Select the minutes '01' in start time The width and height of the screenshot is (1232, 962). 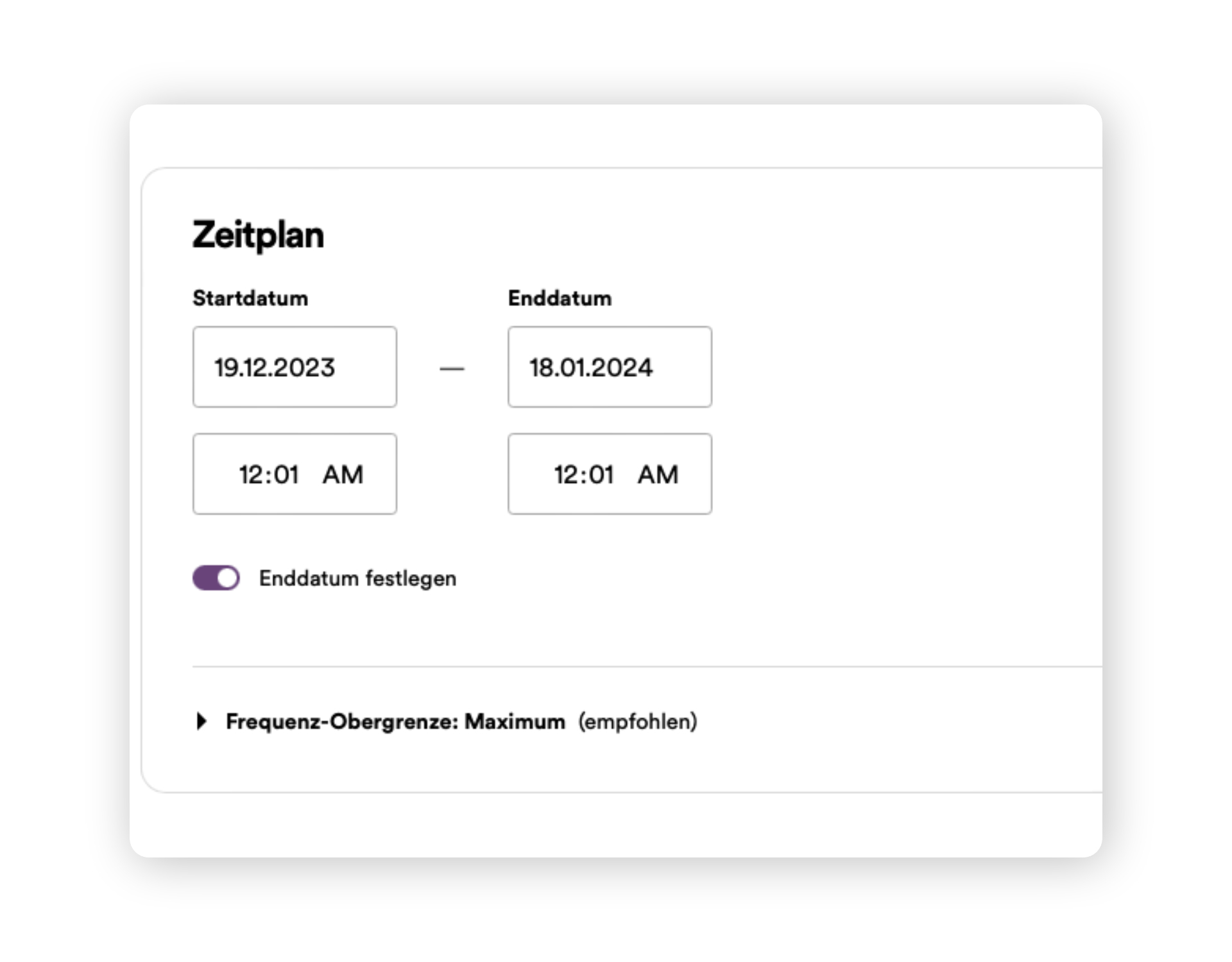[x=286, y=475]
